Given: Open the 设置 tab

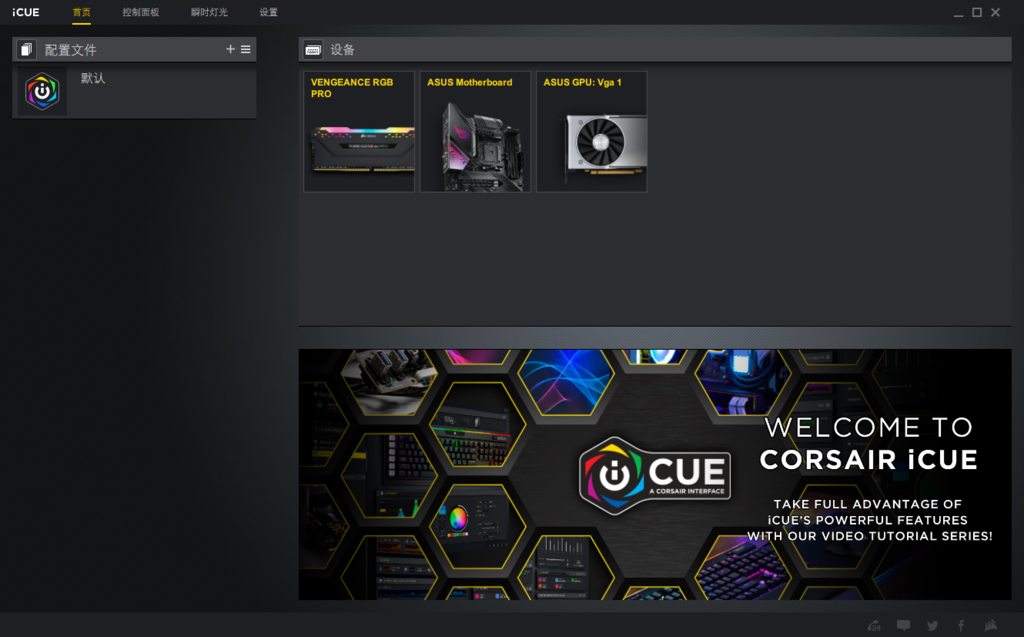Looking at the screenshot, I should 268,12.
